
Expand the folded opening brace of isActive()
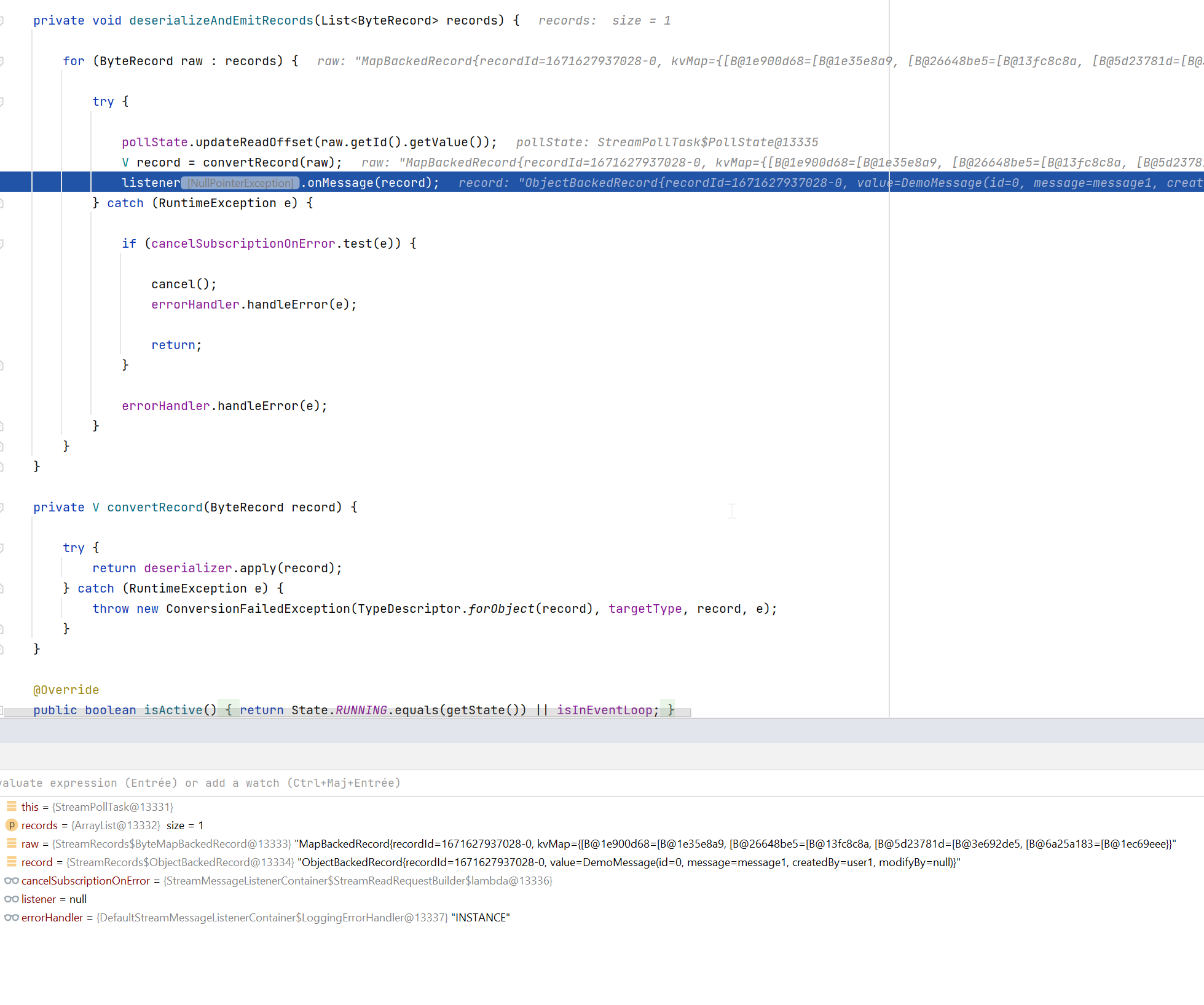(228, 710)
